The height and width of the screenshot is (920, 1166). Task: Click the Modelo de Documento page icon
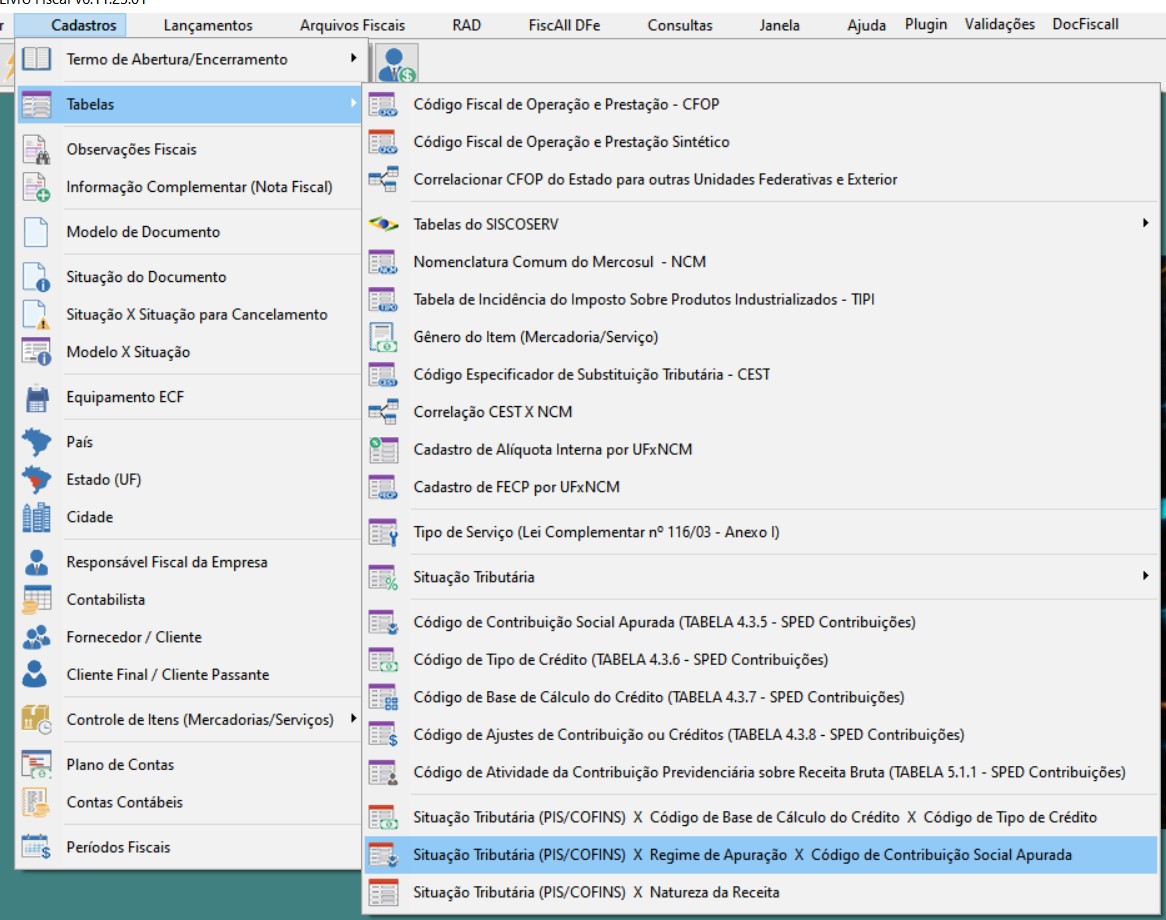36,232
